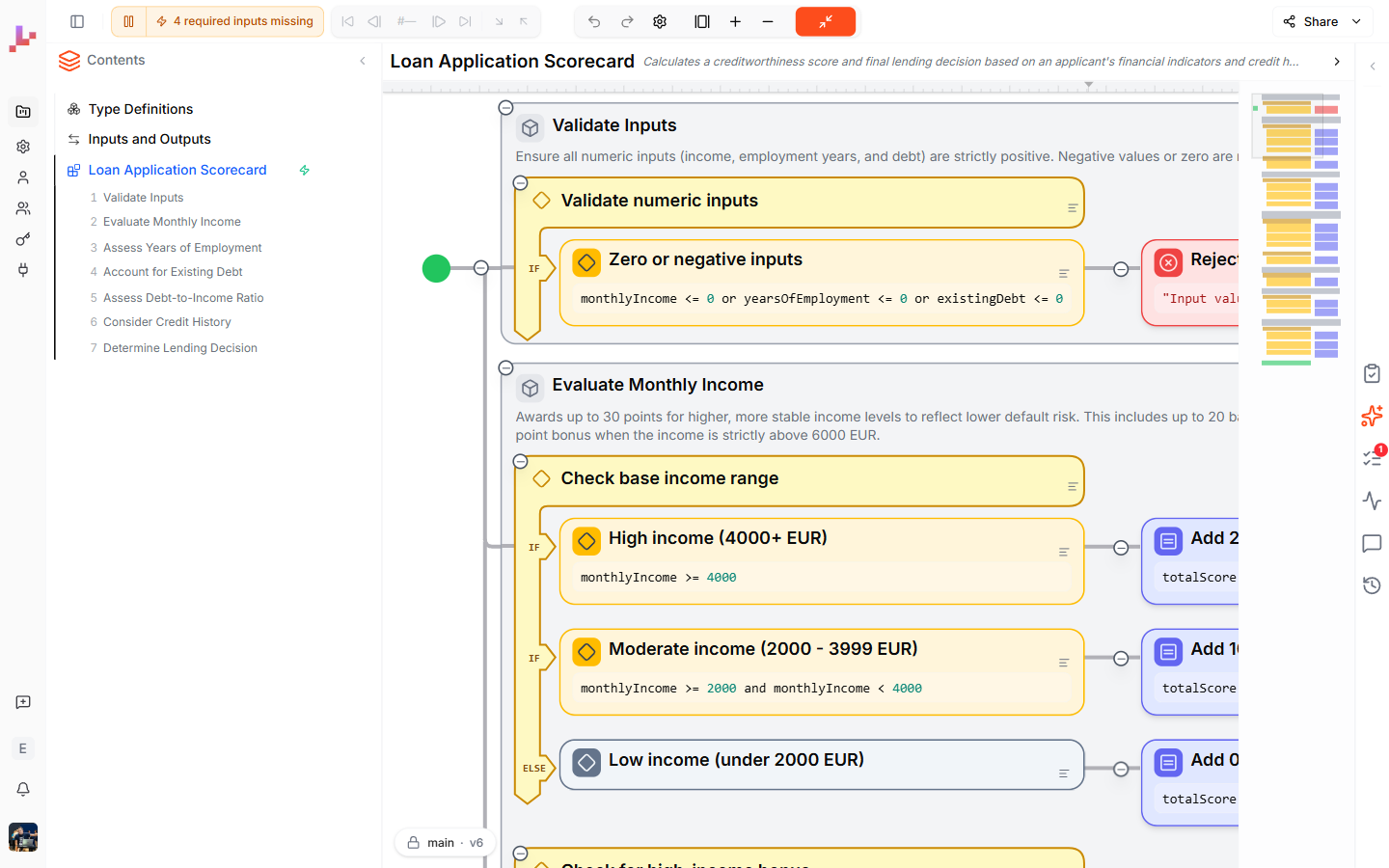Click the pause execution button
This screenshot has width=1389, height=868.
(x=128, y=21)
